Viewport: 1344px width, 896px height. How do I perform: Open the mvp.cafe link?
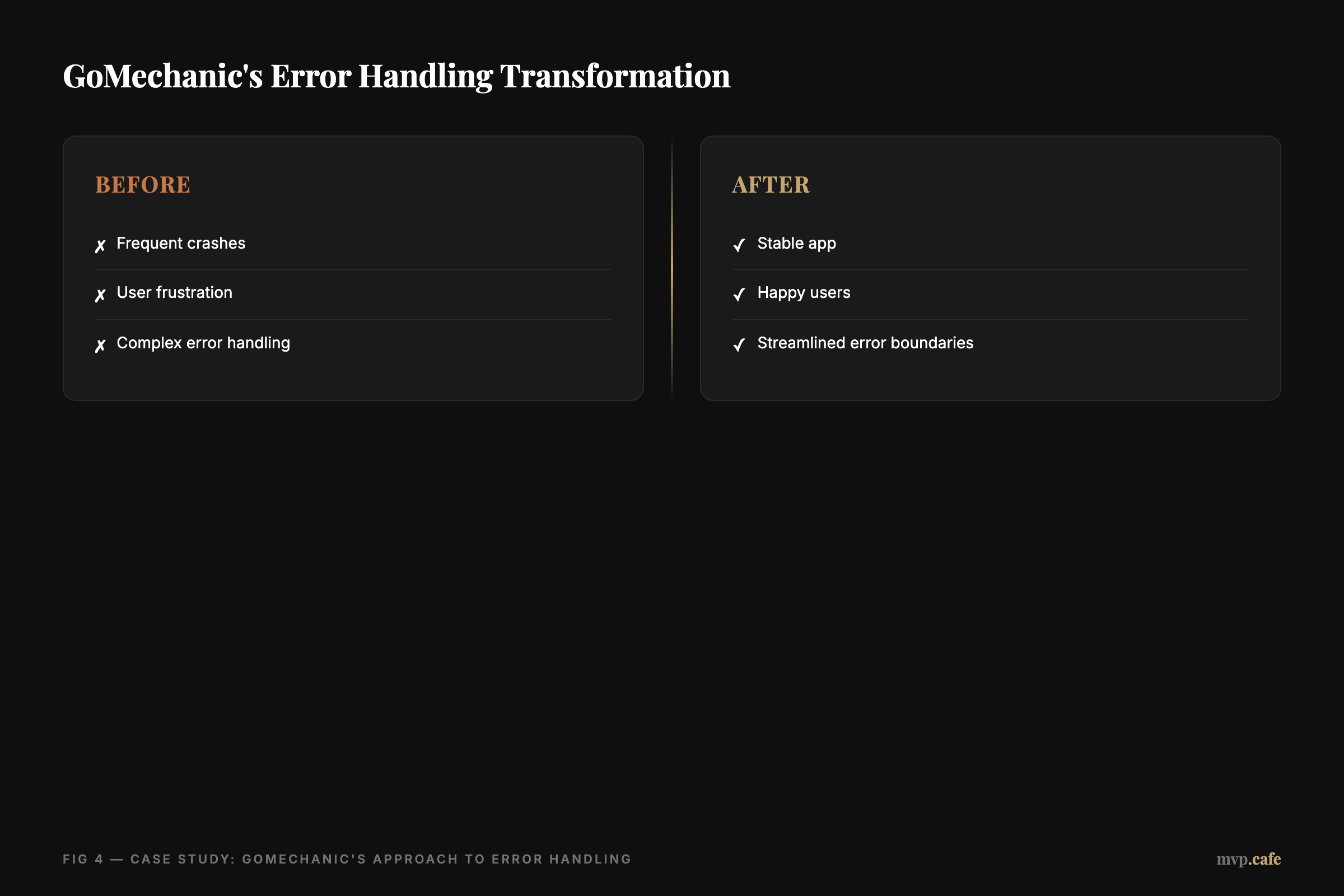click(x=1249, y=859)
